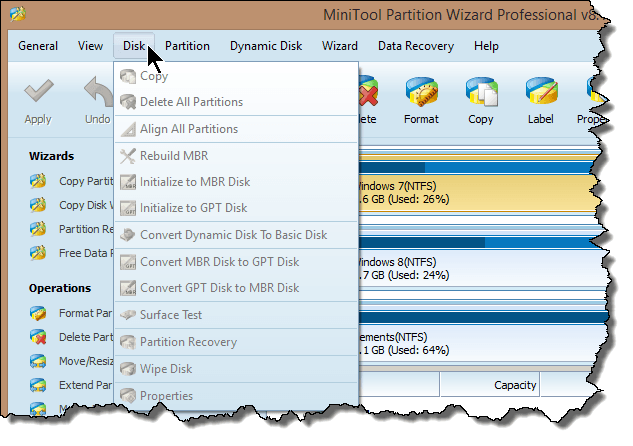Screen dimensions: 633x446
Task: Launch the Copy Partition wizard link
Action: tap(86, 181)
